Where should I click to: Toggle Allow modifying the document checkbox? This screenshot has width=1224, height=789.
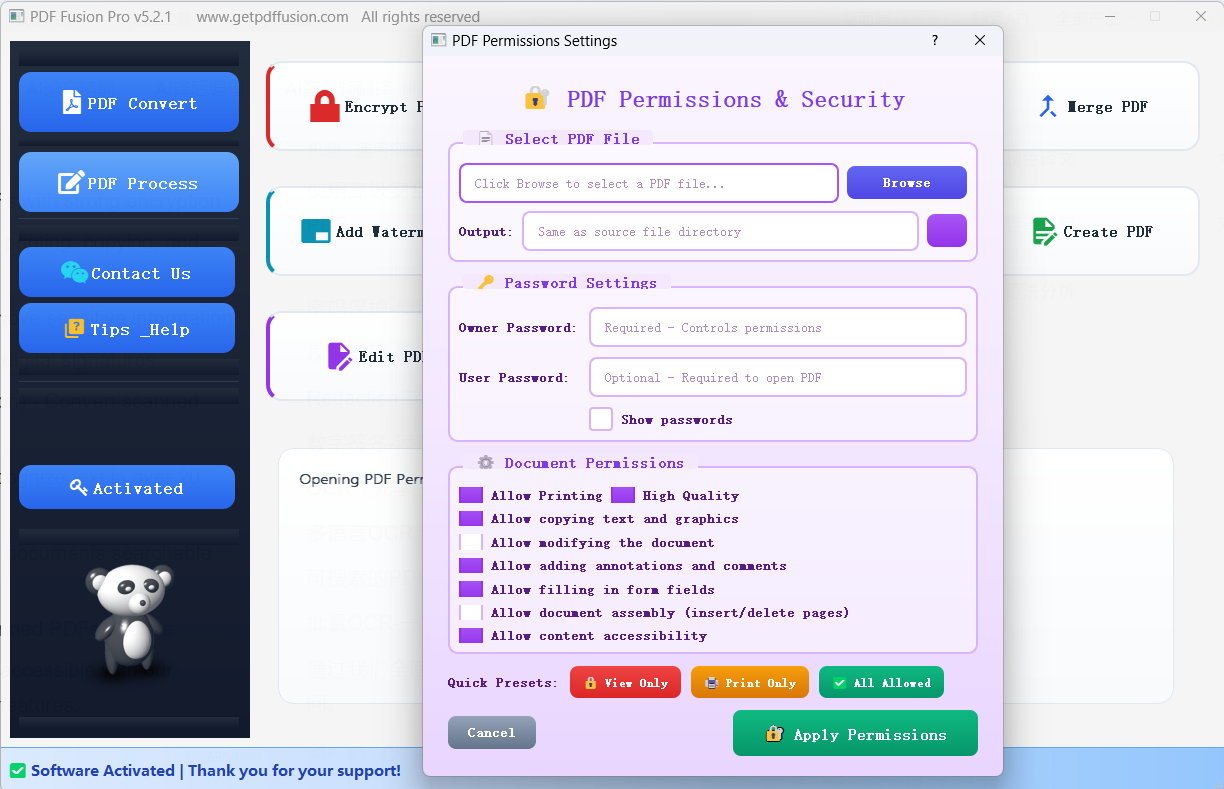471,543
